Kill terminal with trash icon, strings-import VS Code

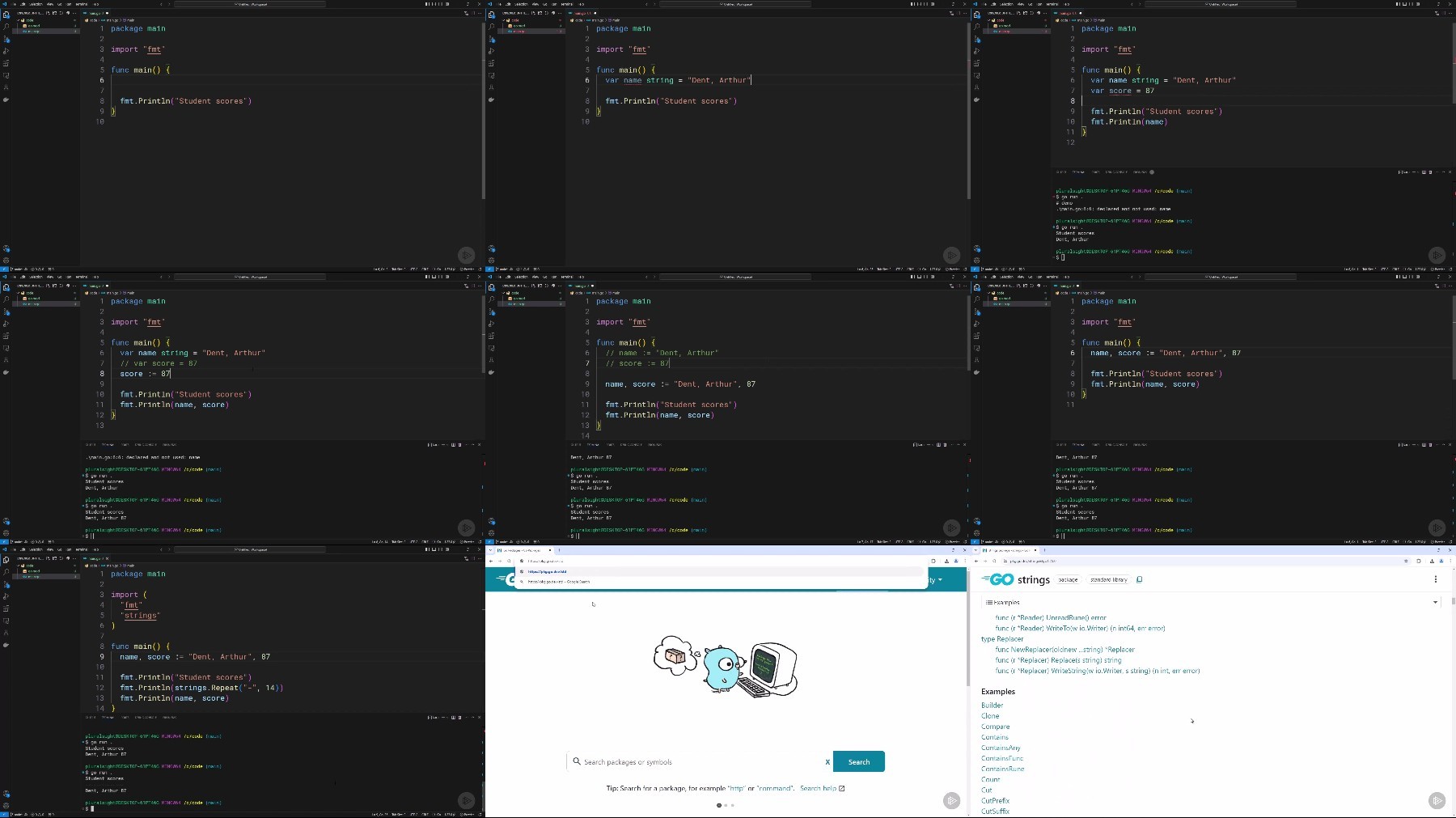(x=459, y=717)
